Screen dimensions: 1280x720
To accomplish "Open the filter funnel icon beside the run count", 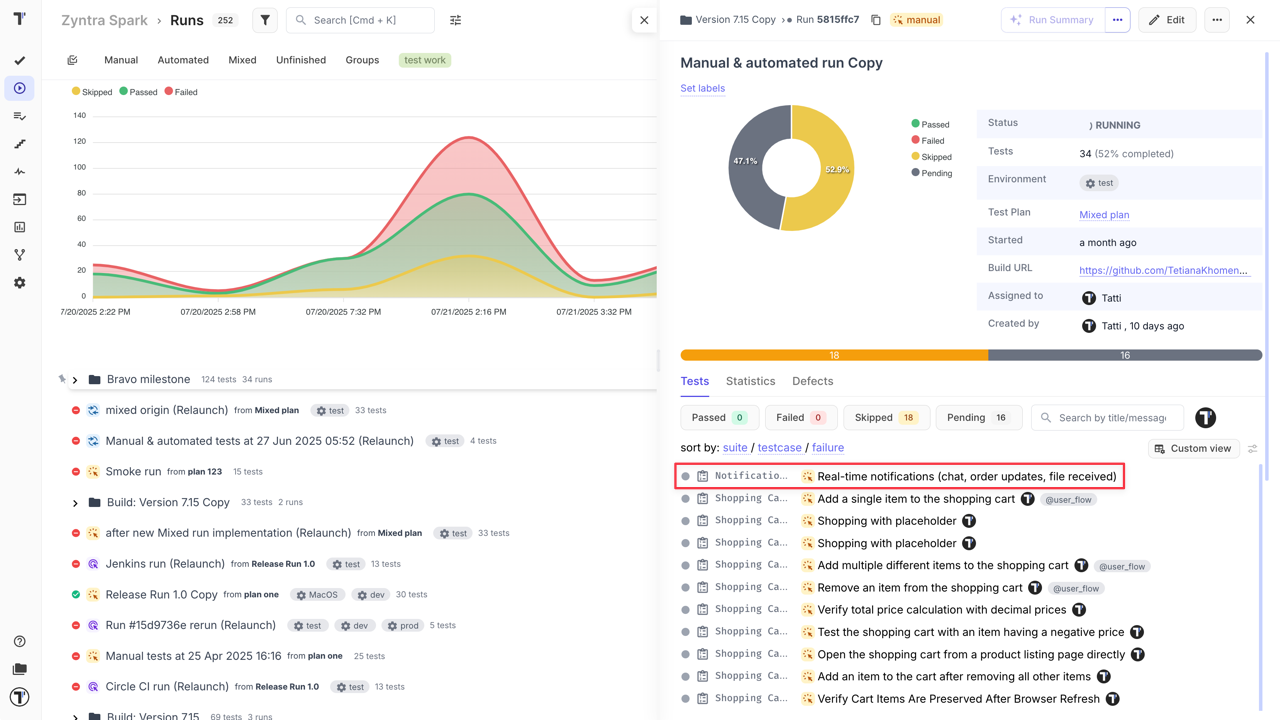I will click(x=263, y=19).
